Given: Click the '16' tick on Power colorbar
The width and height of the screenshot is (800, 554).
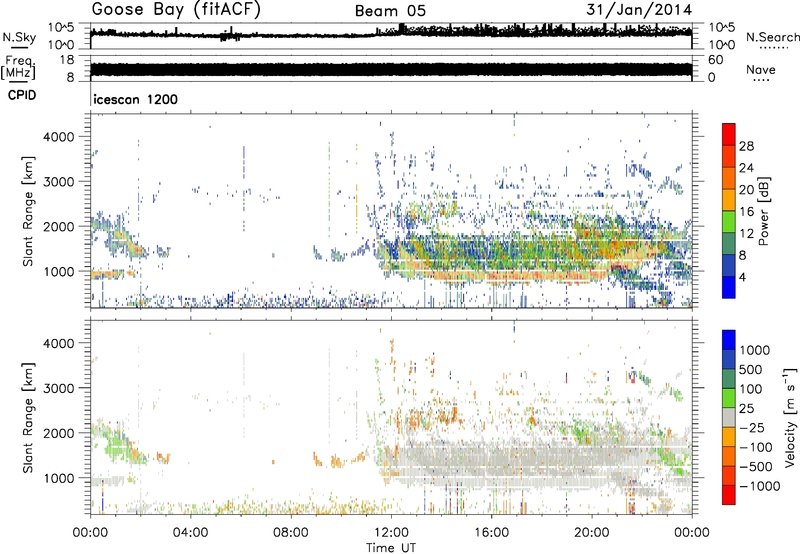Looking at the screenshot, I should [x=746, y=212].
